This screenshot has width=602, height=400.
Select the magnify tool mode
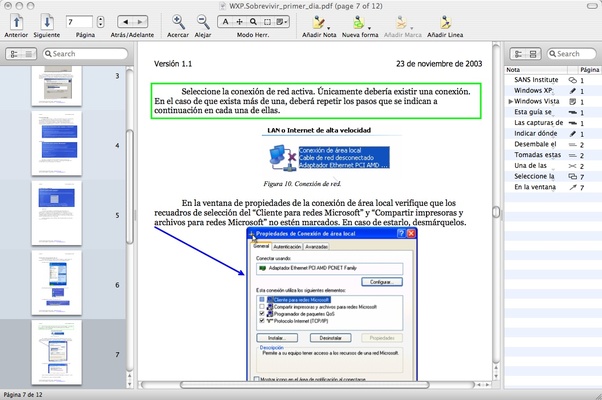click(253, 22)
